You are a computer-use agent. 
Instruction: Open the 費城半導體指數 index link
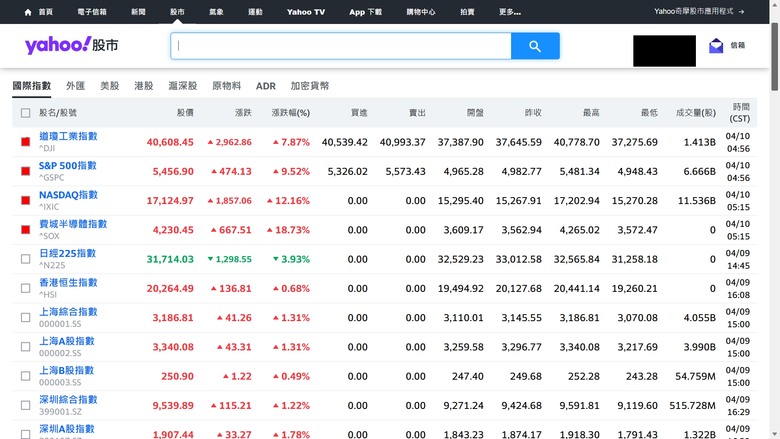[73, 224]
